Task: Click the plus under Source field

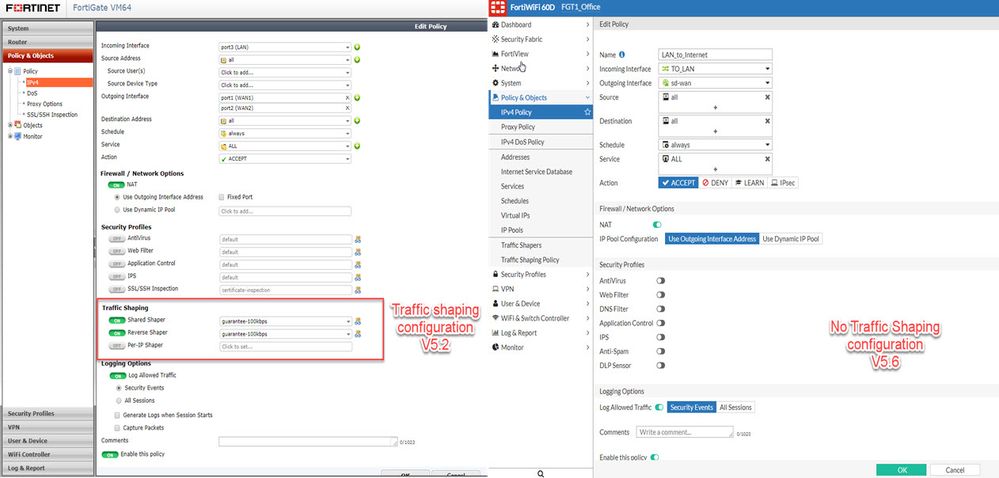Action: coord(715,108)
